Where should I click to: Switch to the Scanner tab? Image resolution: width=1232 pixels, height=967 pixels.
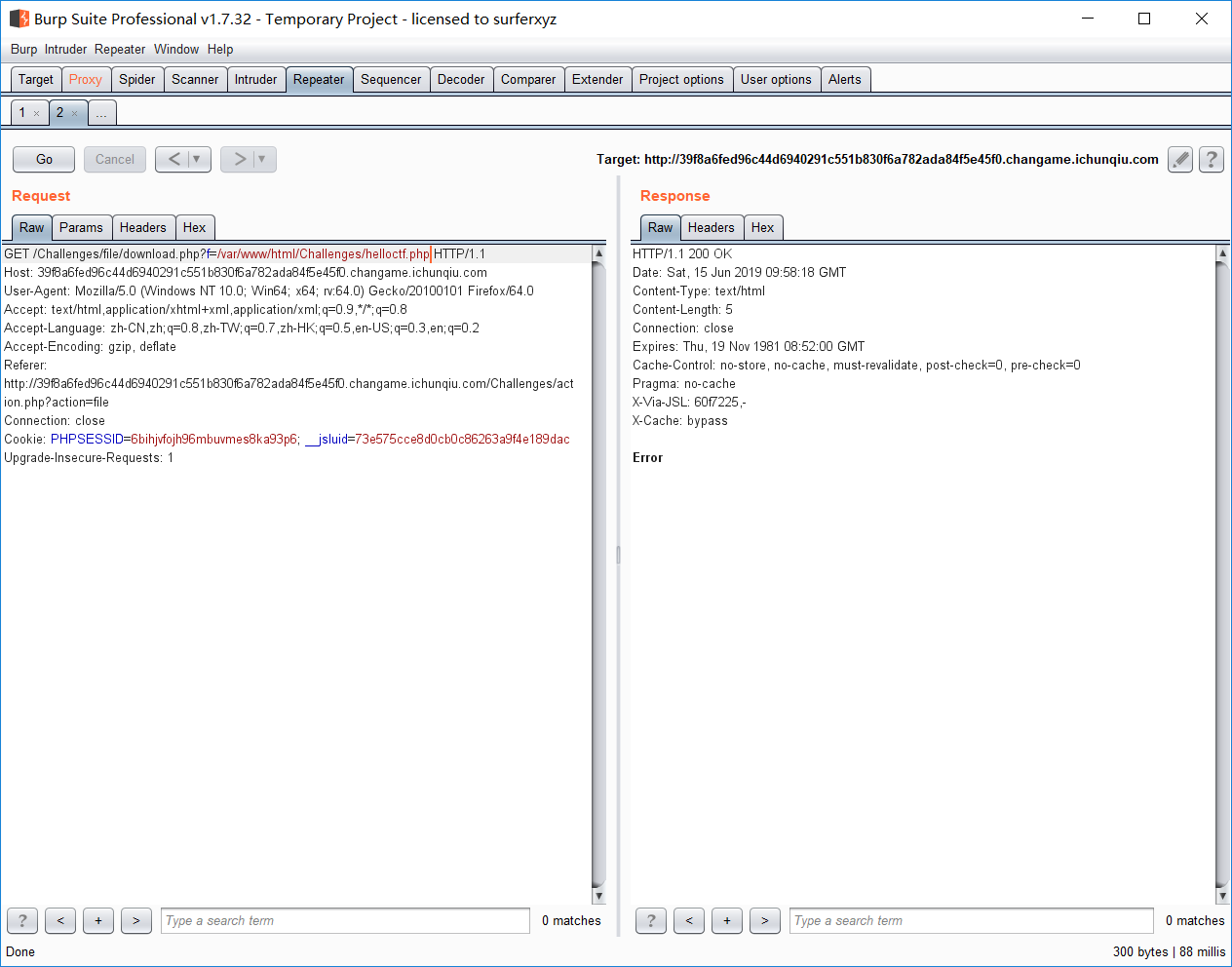[x=195, y=80]
